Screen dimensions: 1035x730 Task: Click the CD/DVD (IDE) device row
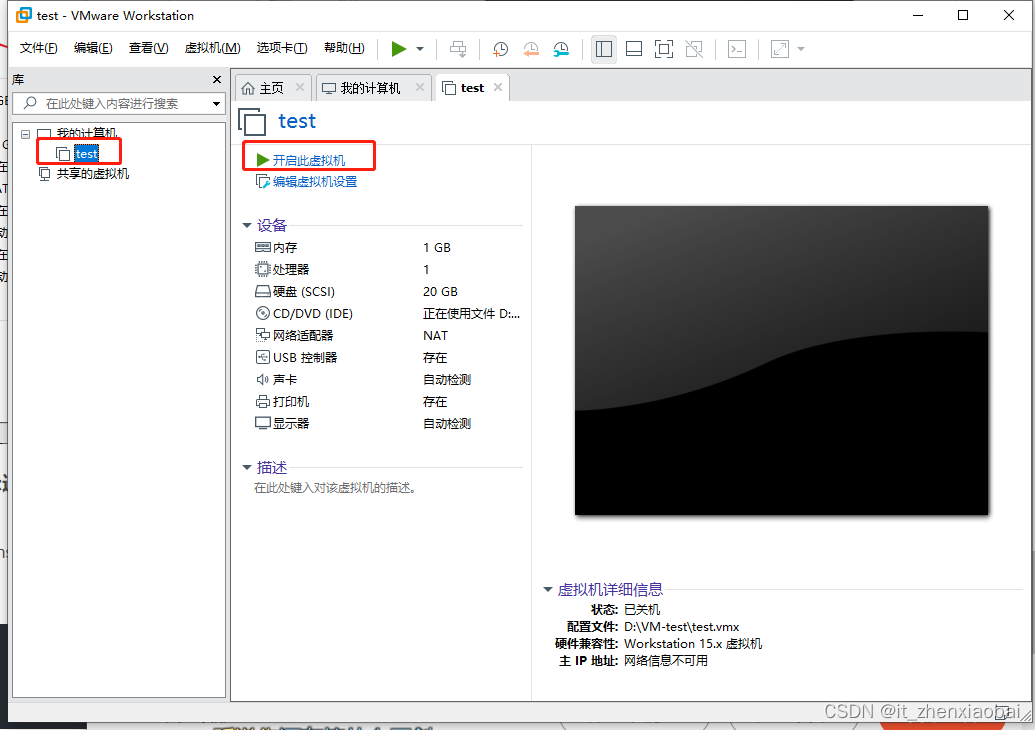click(x=388, y=314)
